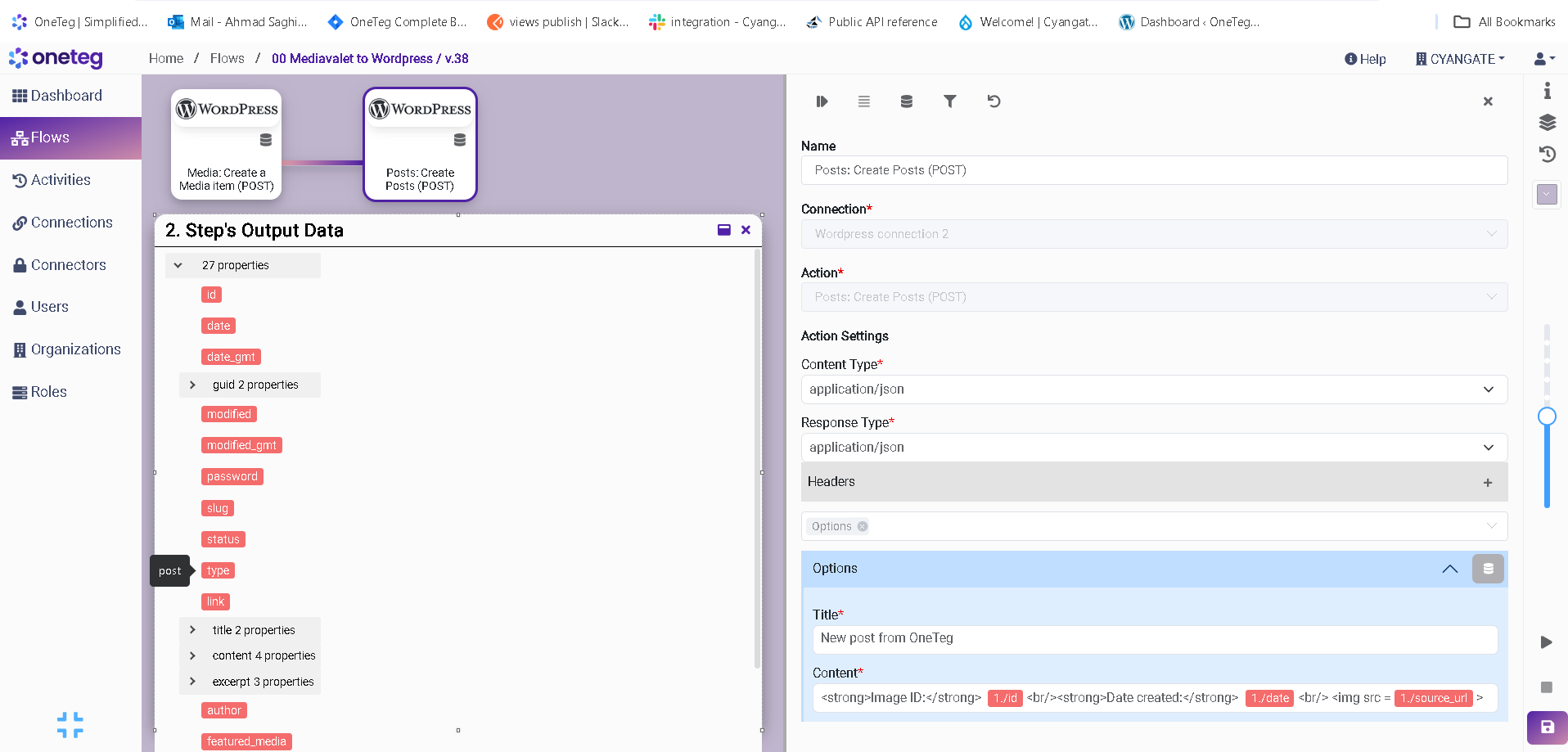Open the history icon in right sidebar
1568x752 pixels.
(1547, 154)
